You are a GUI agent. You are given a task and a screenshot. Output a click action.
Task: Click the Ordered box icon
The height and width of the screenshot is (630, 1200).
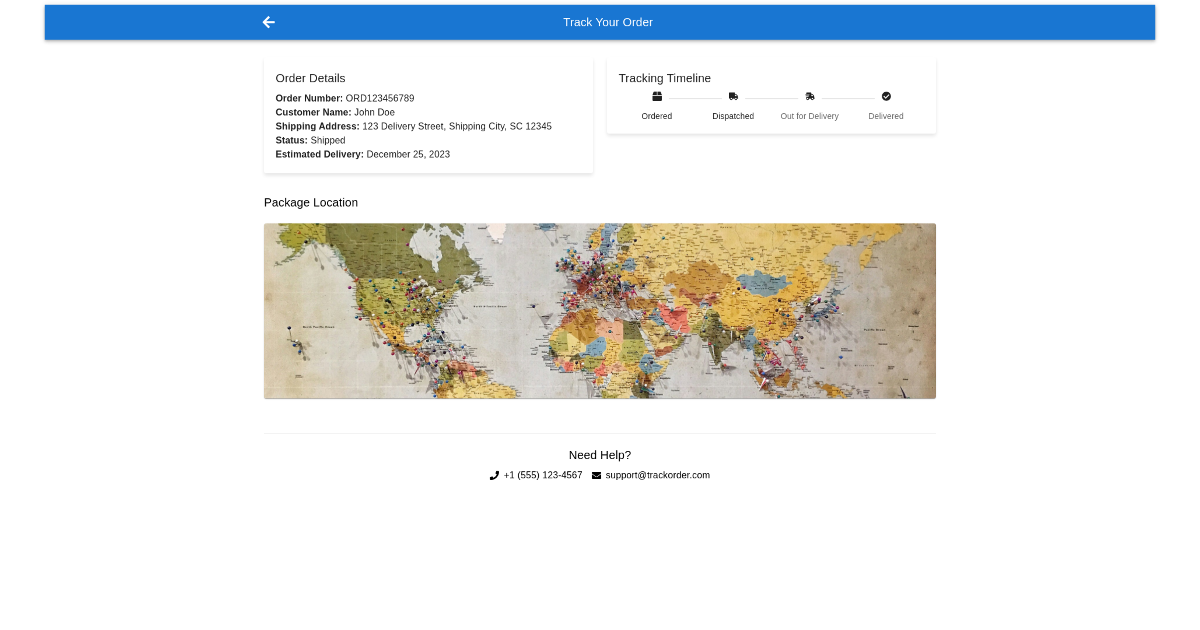(657, 97)
